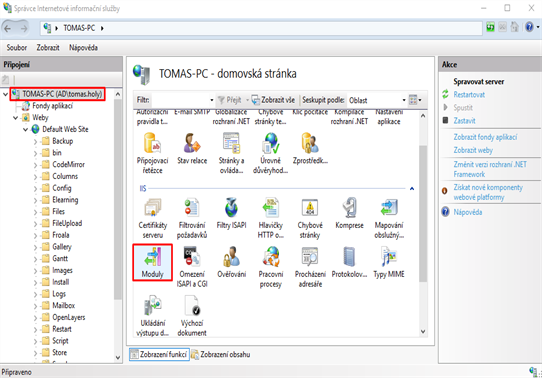Click Získat nové komponenty webové platformy link
Image resolution: width=542 pixels, height=378 pixels.
[488, 192]
